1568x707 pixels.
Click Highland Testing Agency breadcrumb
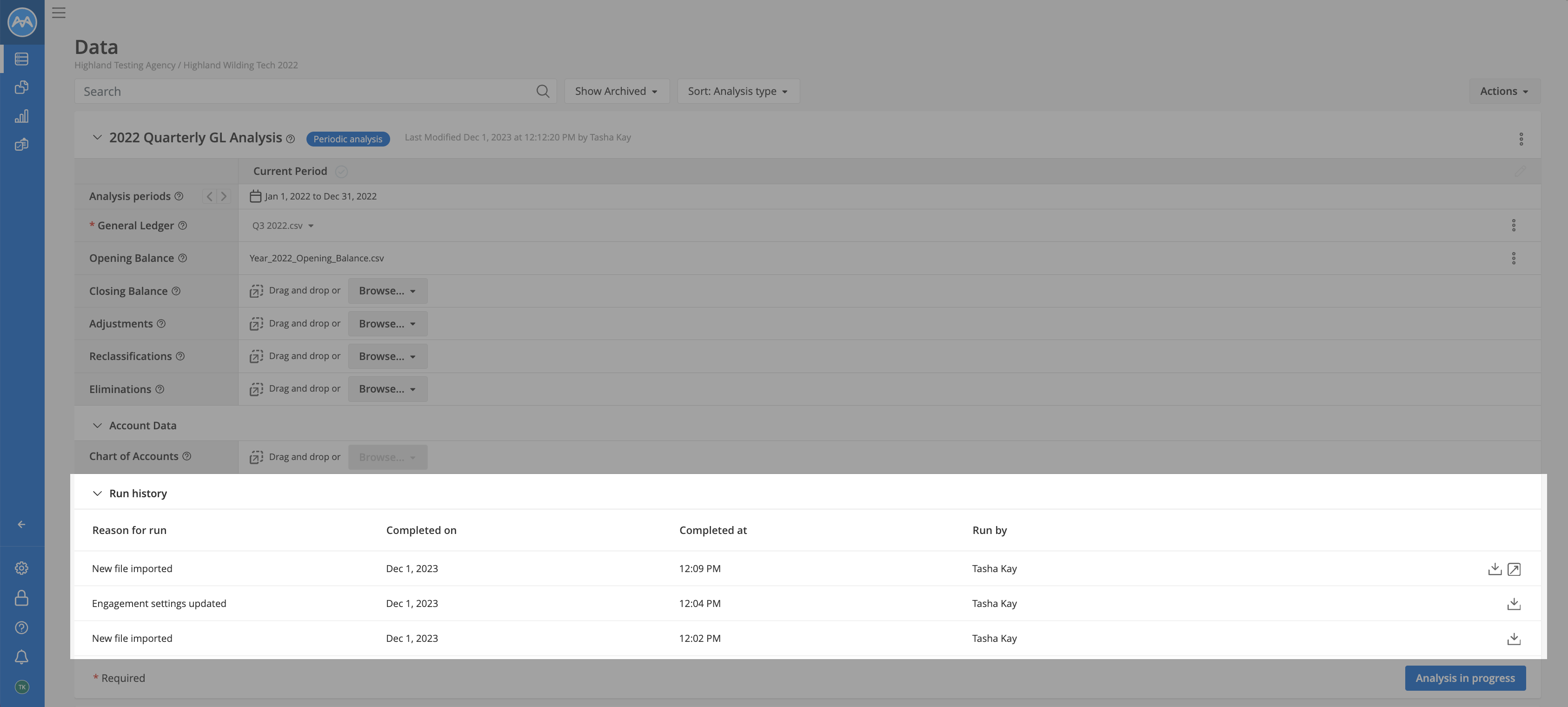pyautogui.click(x=125, y=65)
